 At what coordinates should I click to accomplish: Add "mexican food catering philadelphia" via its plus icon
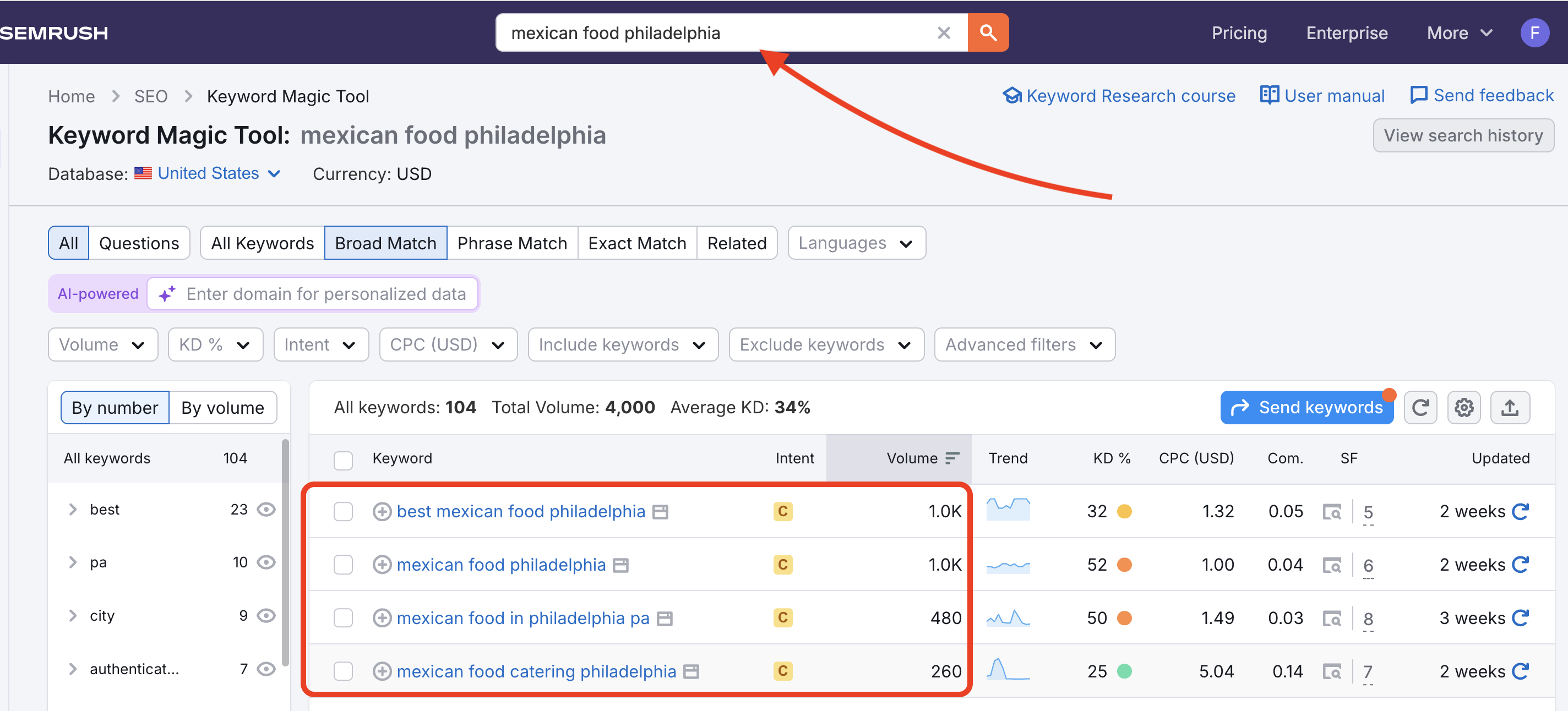382,671
